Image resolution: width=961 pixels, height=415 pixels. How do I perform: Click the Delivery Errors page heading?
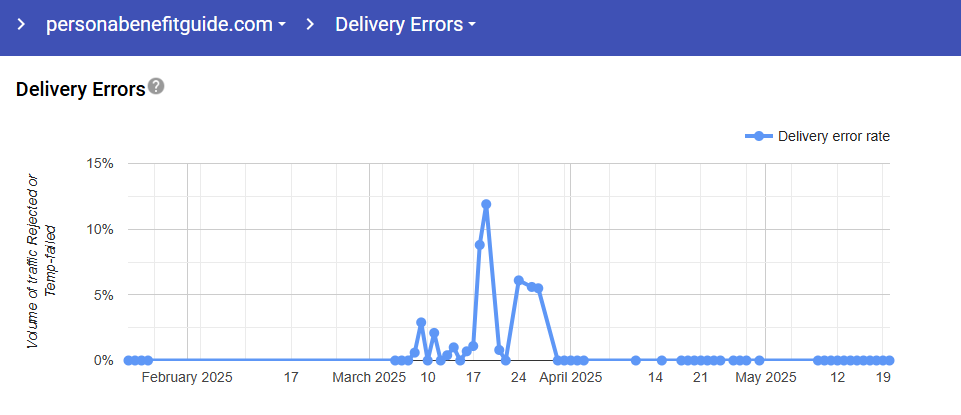(81, 90)
